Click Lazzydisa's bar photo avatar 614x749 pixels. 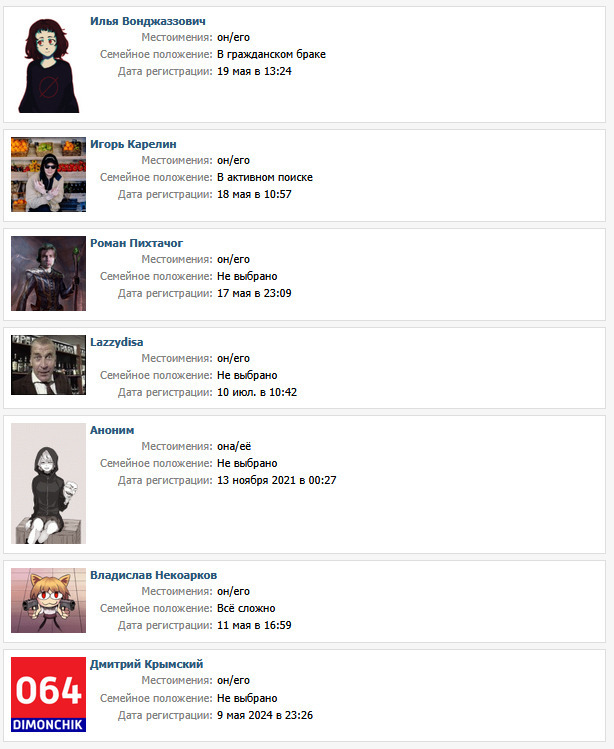tap(48, 365)
